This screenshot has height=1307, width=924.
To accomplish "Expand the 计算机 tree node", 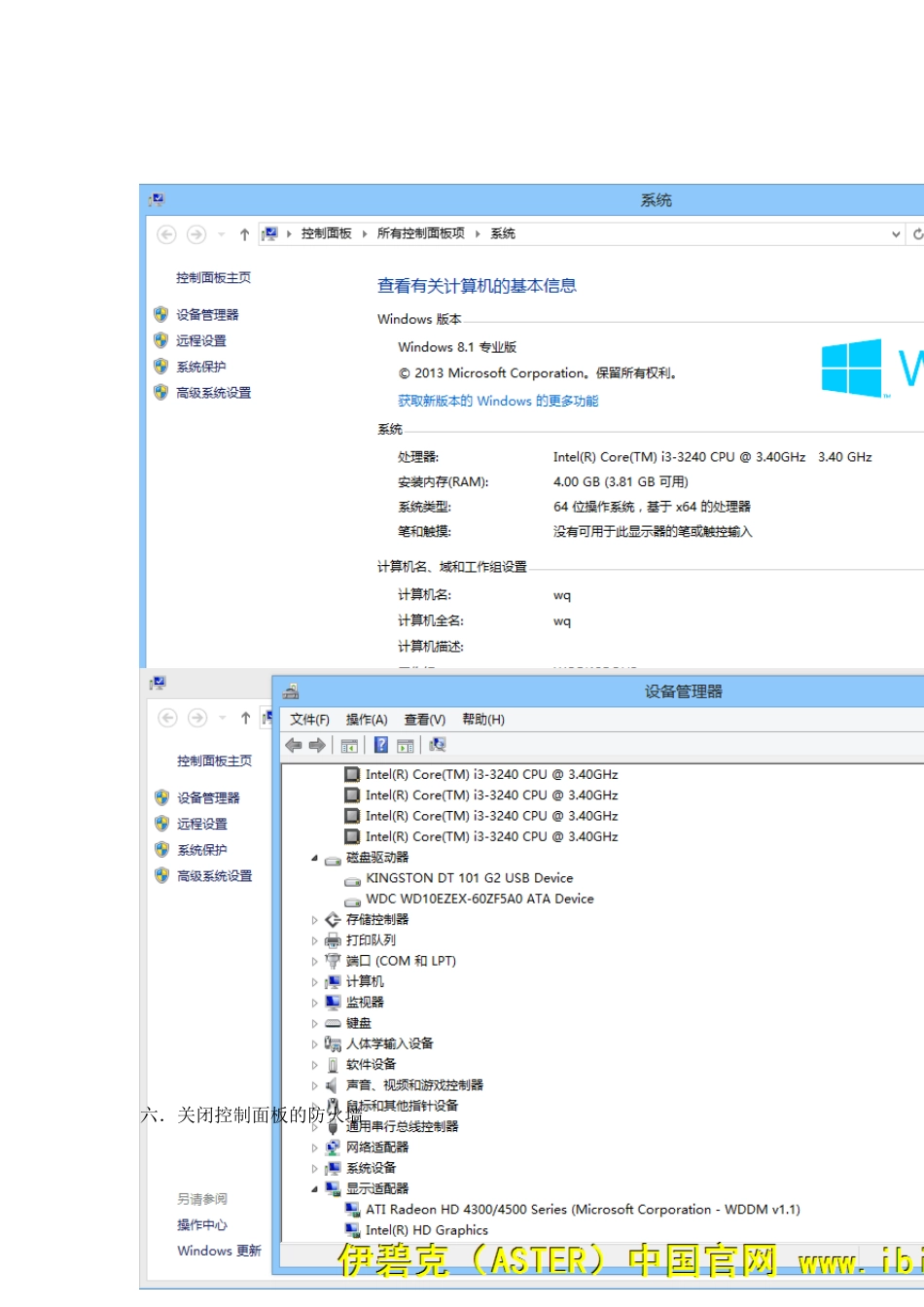I will [314, 982].
